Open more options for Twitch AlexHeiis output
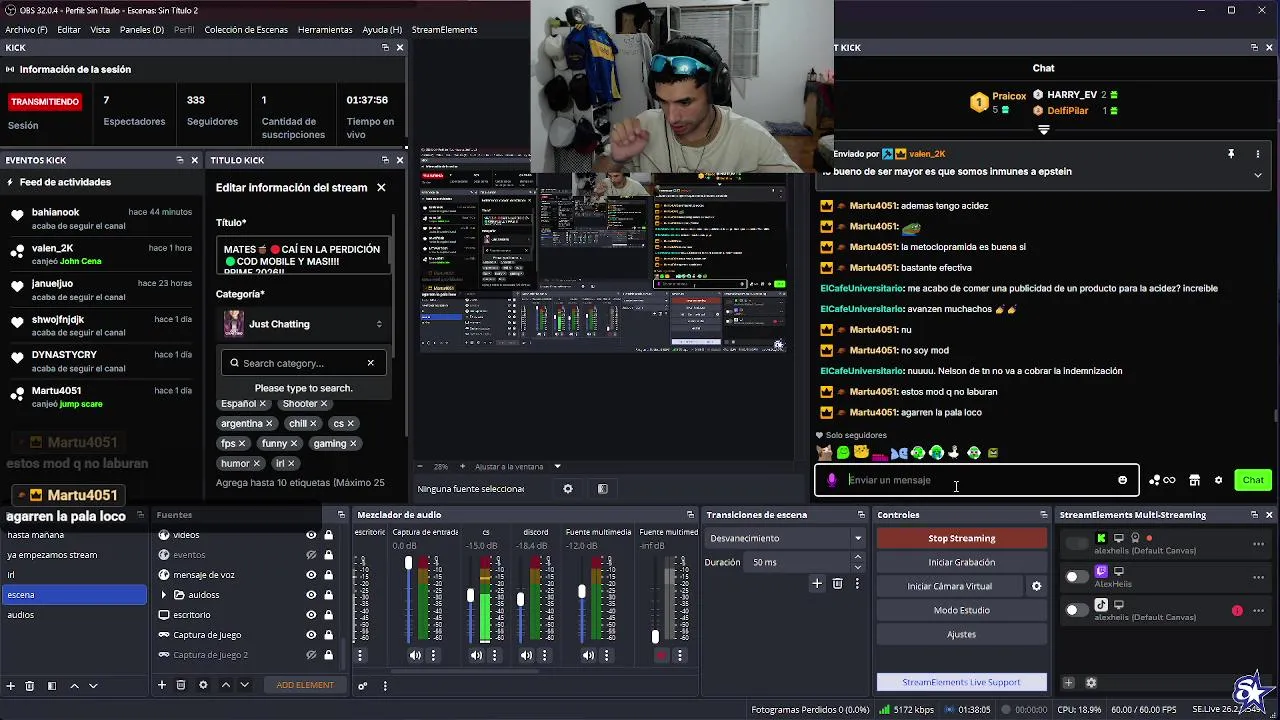The image size is (1280, 720). pyautogui.click(x=1258, y=577)
